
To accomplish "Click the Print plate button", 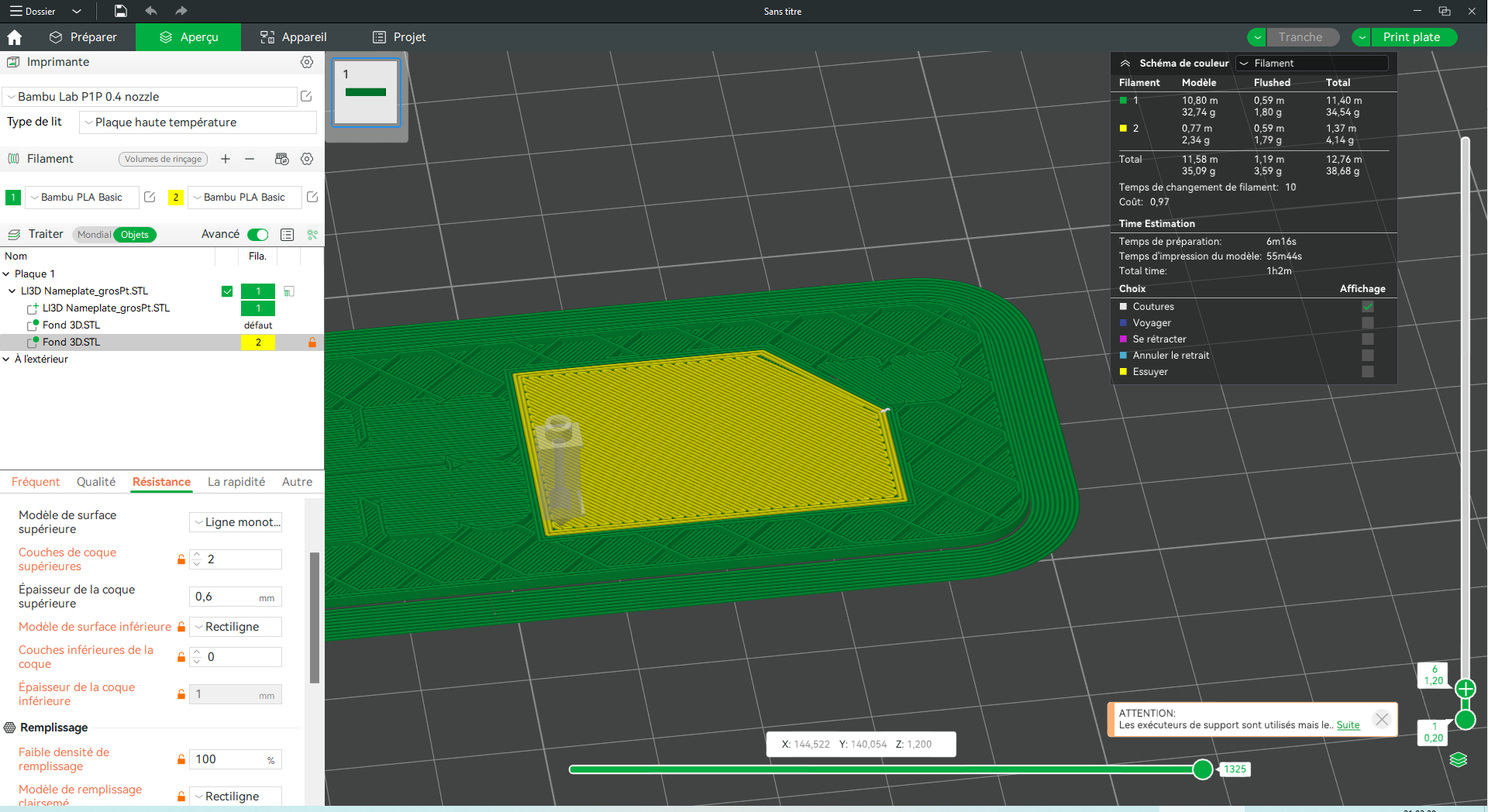I will tap(1411, 37).
